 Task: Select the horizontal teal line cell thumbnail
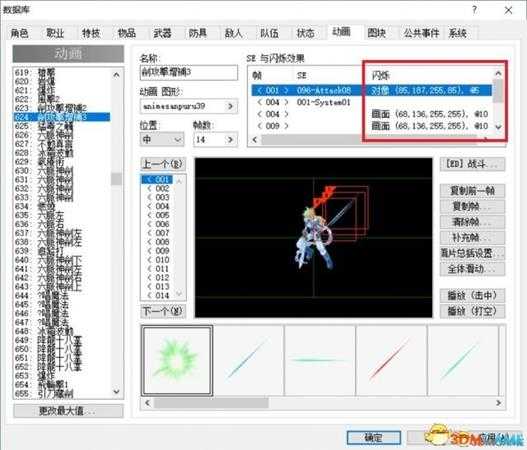(x=320, y=361)
